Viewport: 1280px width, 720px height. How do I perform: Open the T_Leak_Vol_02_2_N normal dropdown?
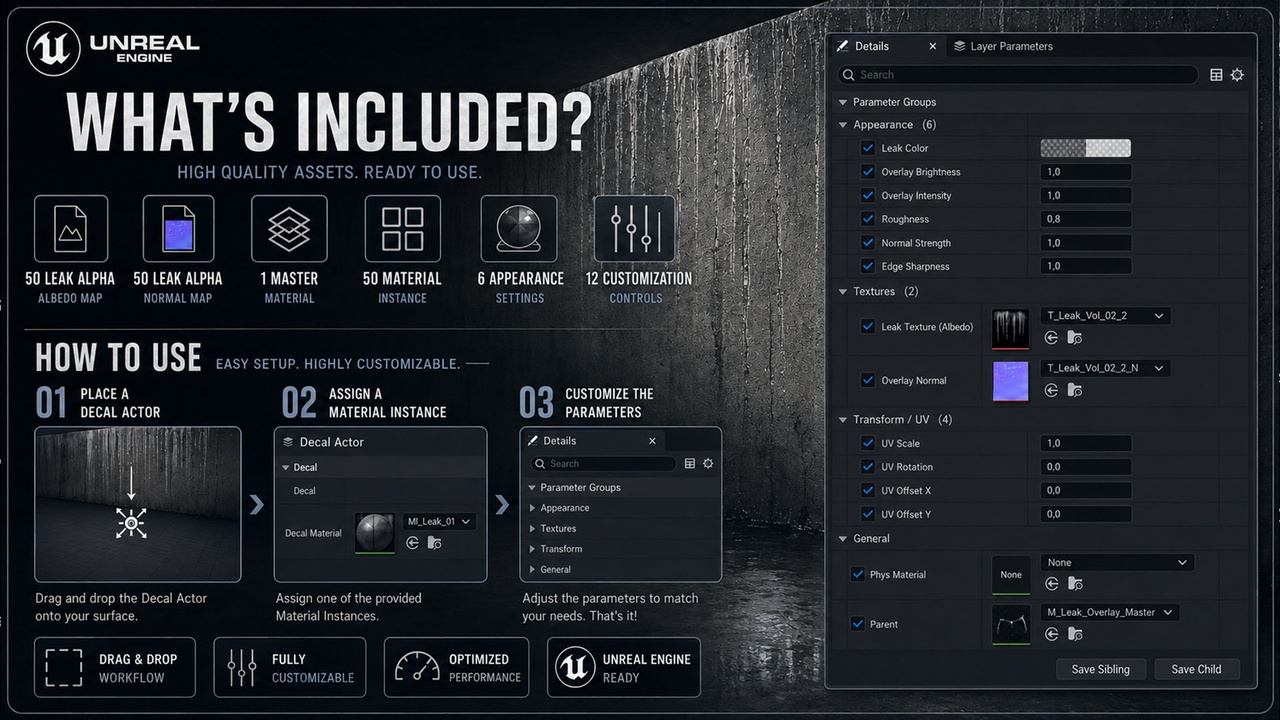tap(1105, 368)
